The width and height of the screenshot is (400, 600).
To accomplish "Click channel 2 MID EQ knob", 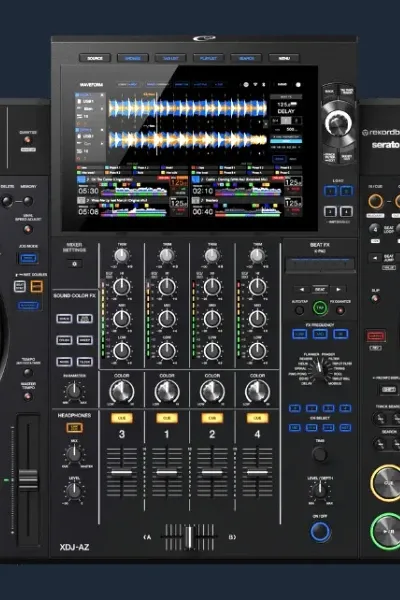I will coord(212,318).
